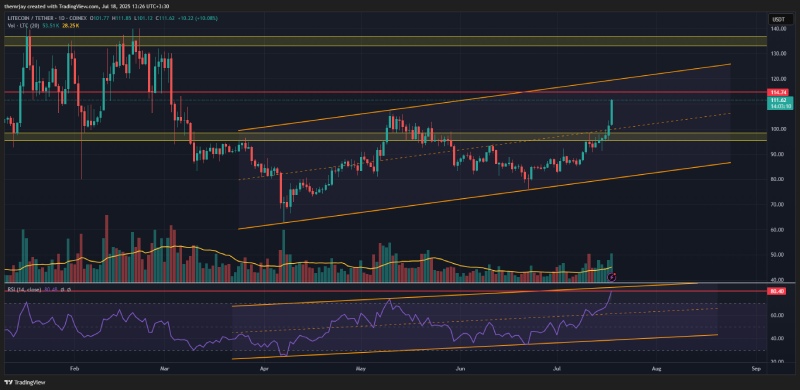Click the Aug label on time axis
The image size is (800, 390).
coord(657,368)
